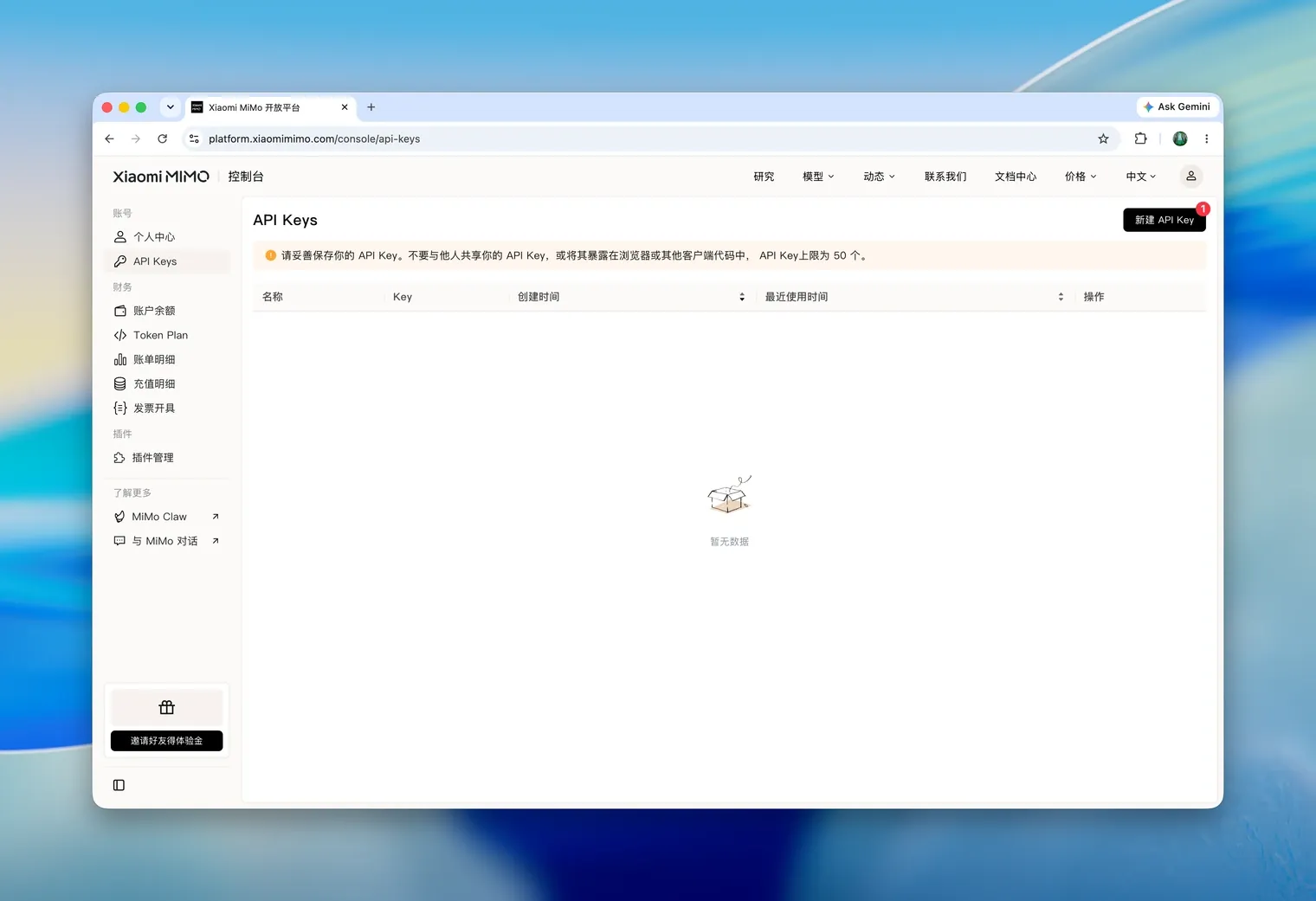The image size is (1316, 901).
Task: Open a new browser tab
Action: [x=371, y=107]
